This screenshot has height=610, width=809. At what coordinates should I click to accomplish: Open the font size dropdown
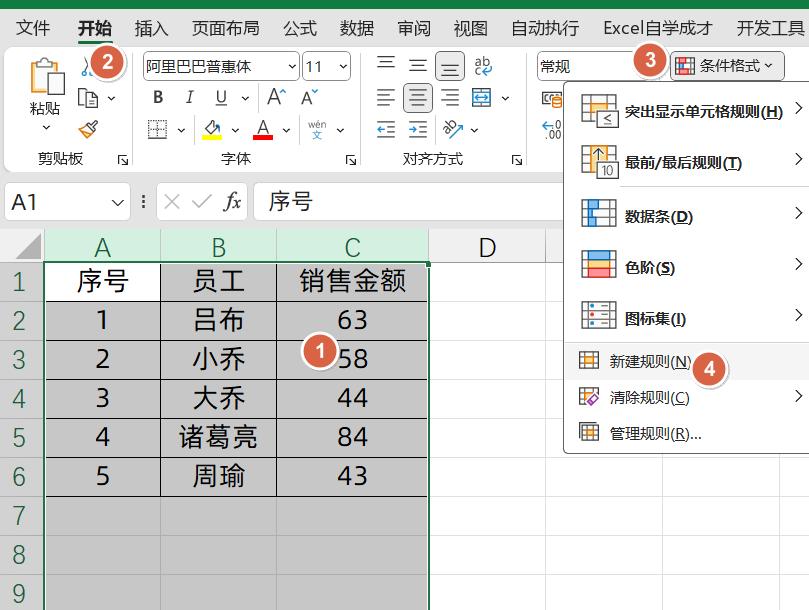click(343, 67)
